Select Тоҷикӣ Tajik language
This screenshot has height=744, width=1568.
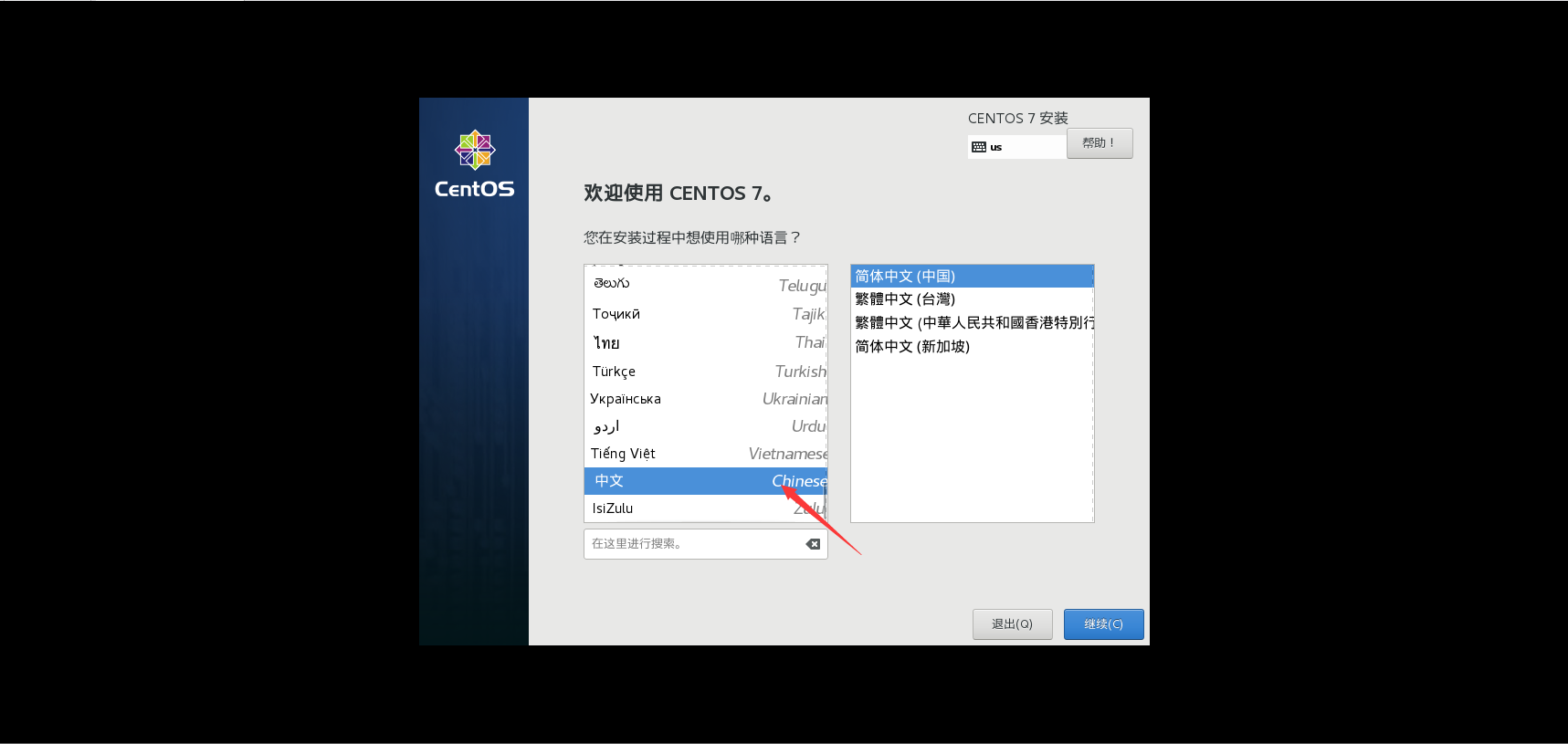coord(705,314)
